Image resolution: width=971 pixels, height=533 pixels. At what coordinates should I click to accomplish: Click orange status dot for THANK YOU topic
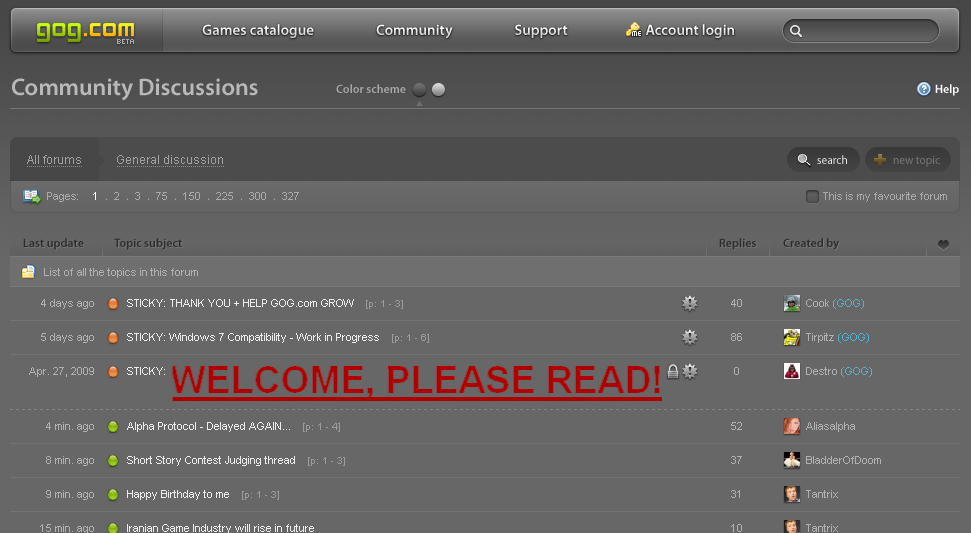tap(113, 303)
